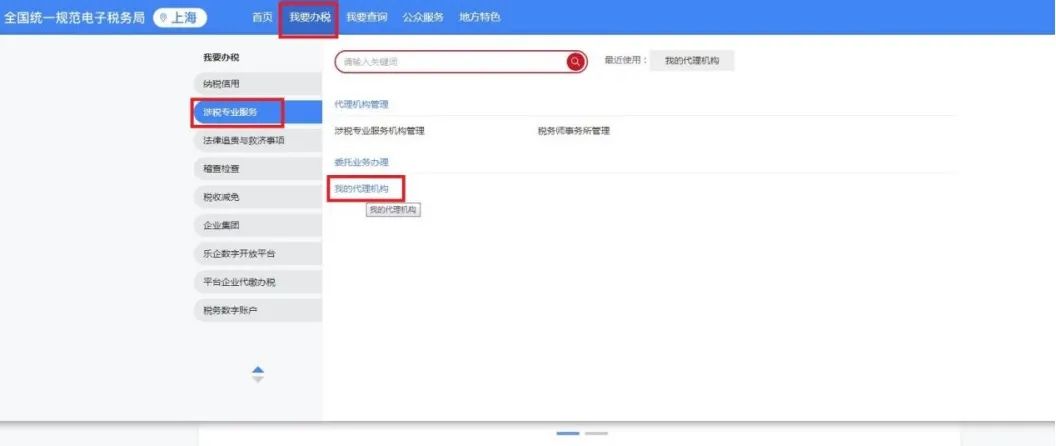The image size is (1056, 446).
Task: Click recently used 我的代理机构 button
Action: 691,61
